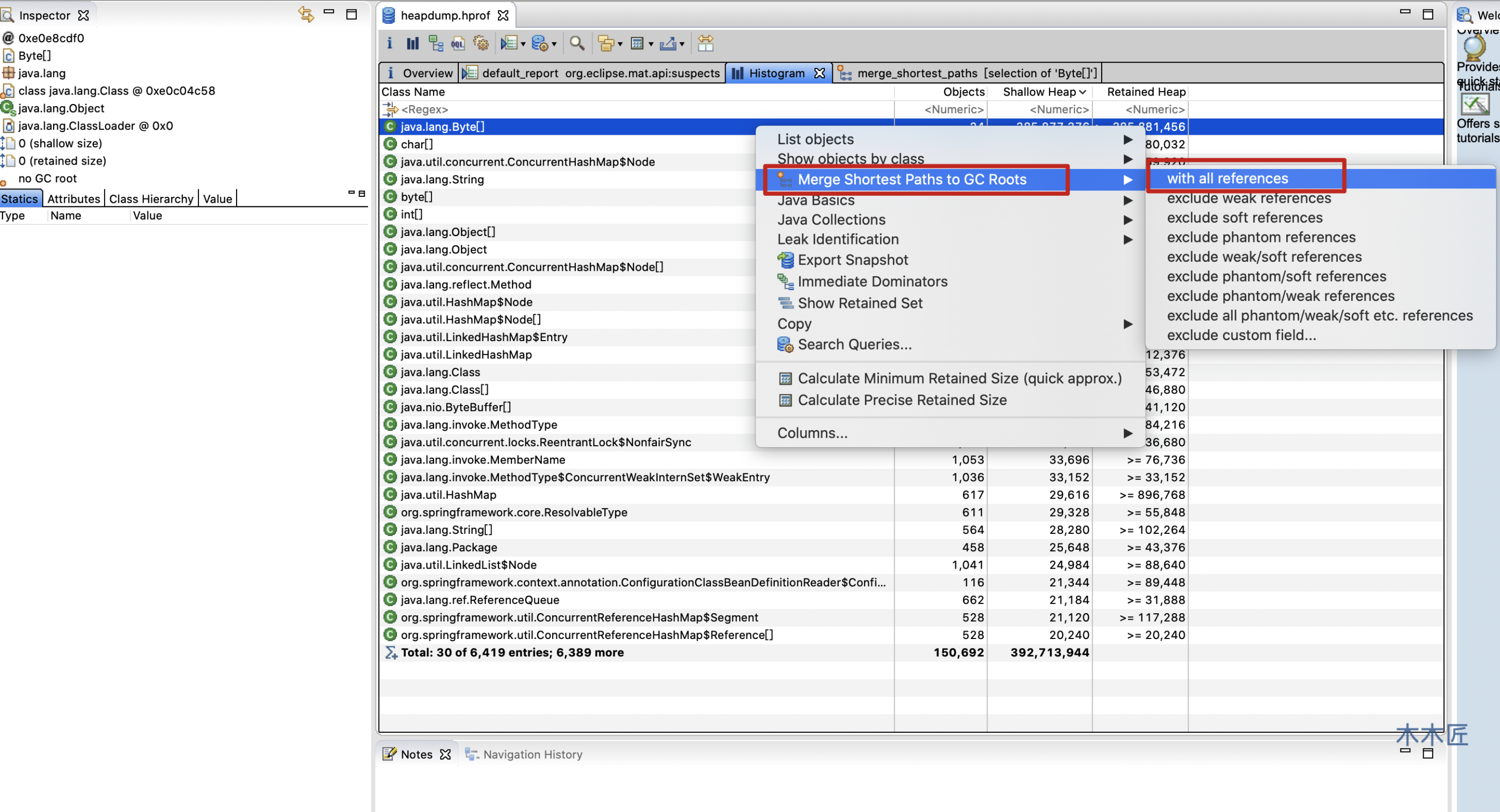Click the Immediate Dominators icon
The height and width of the screenshot is (812, 1500).
pos(786,281)
